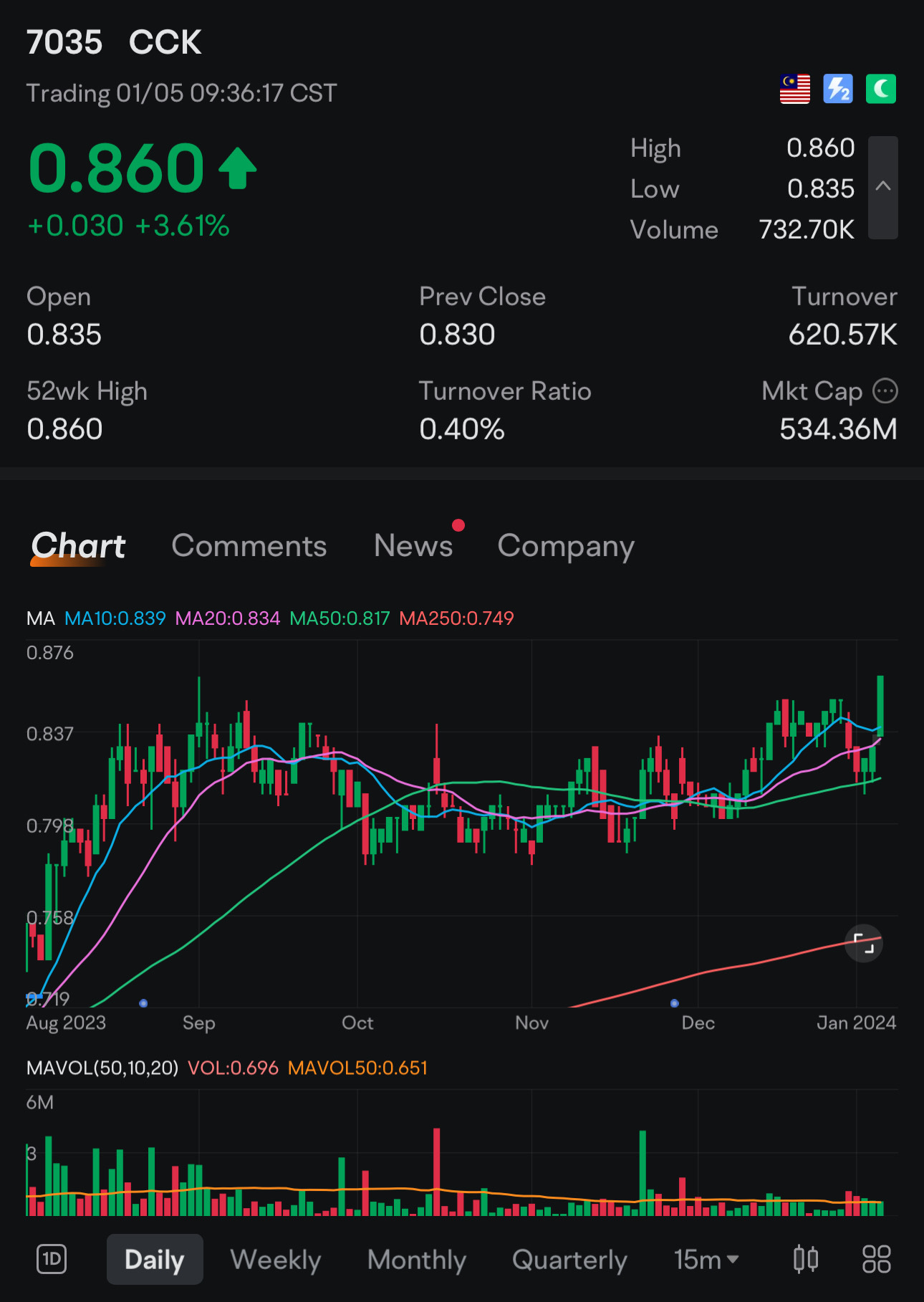Collapse the quote details chevron
The image size is (924, 1302).
882,187
